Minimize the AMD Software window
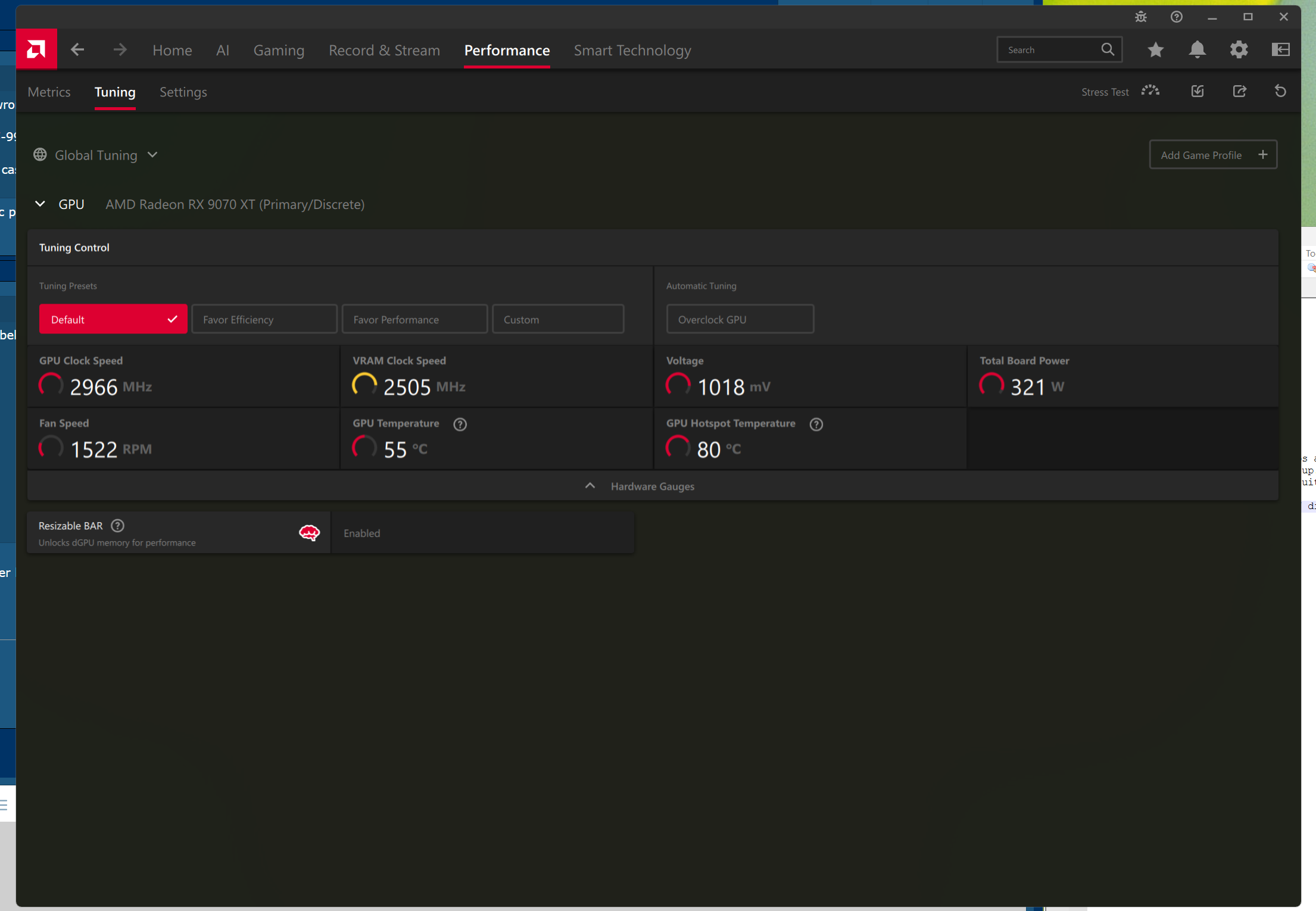This screenshot has height=911, width=1316. [1212, 17]
